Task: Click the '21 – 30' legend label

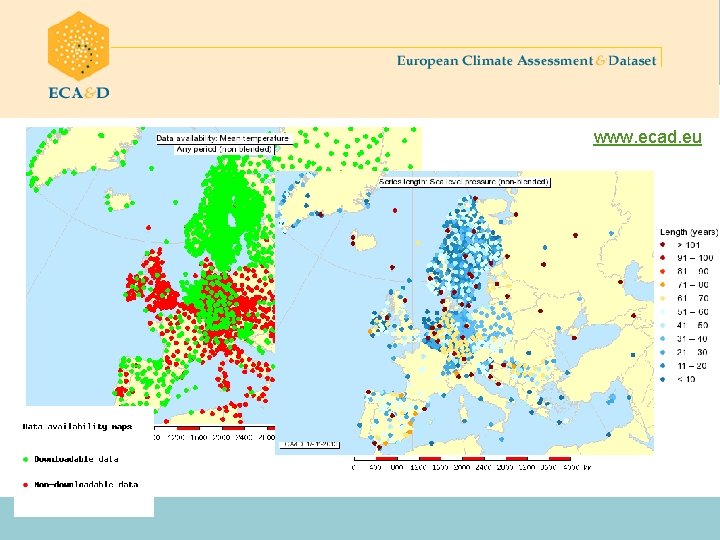Action: point(692,352)
